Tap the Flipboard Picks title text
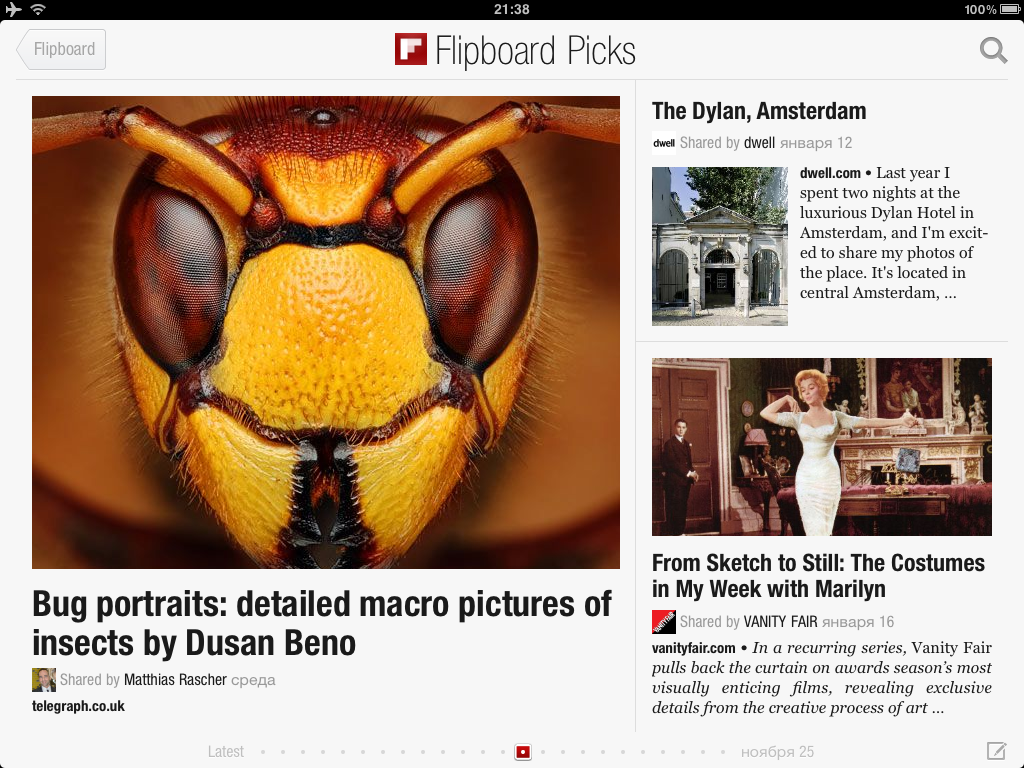The width and height of the screenshot is (1024, 768). click(x=535, y=51)
